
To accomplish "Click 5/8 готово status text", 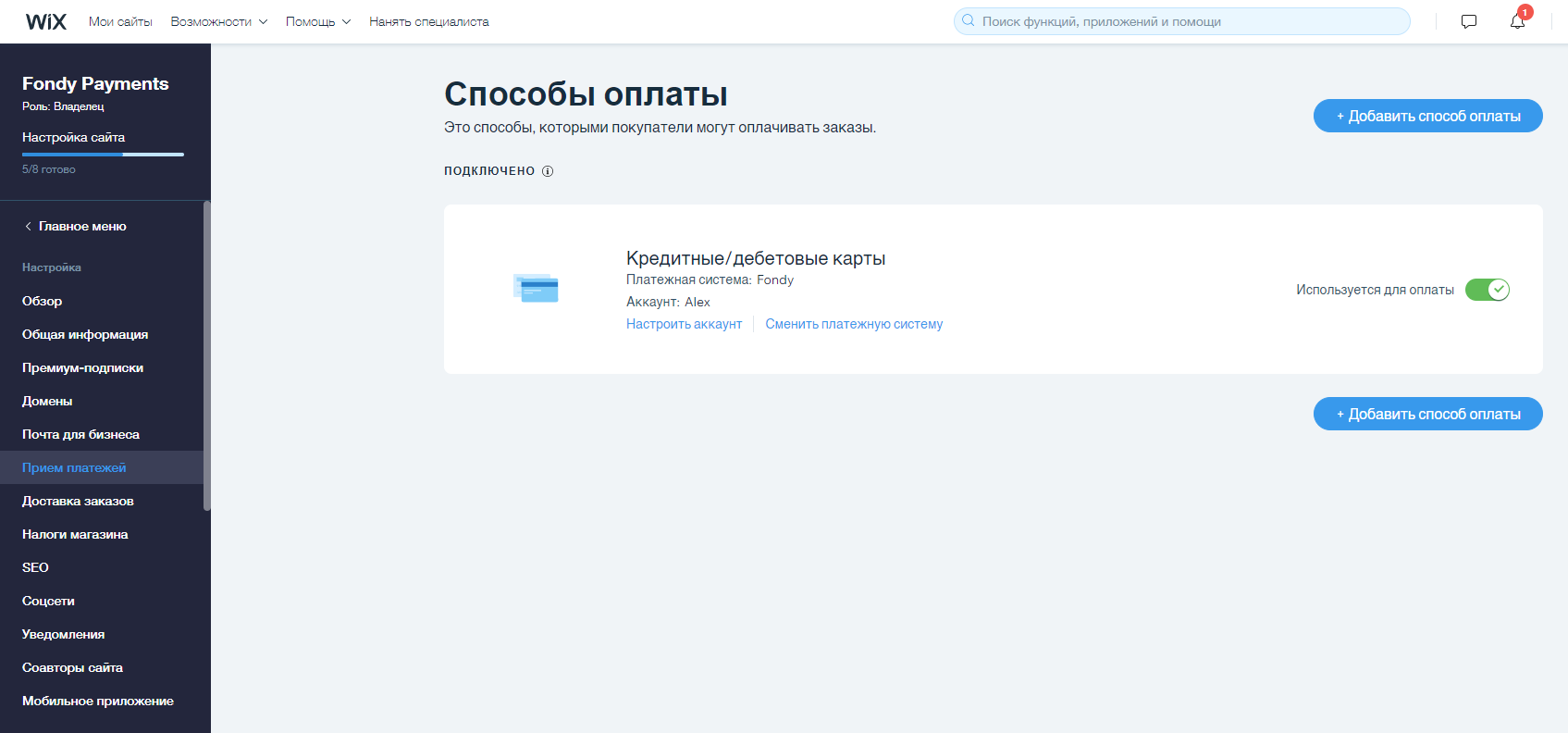I will click(49, 169).
